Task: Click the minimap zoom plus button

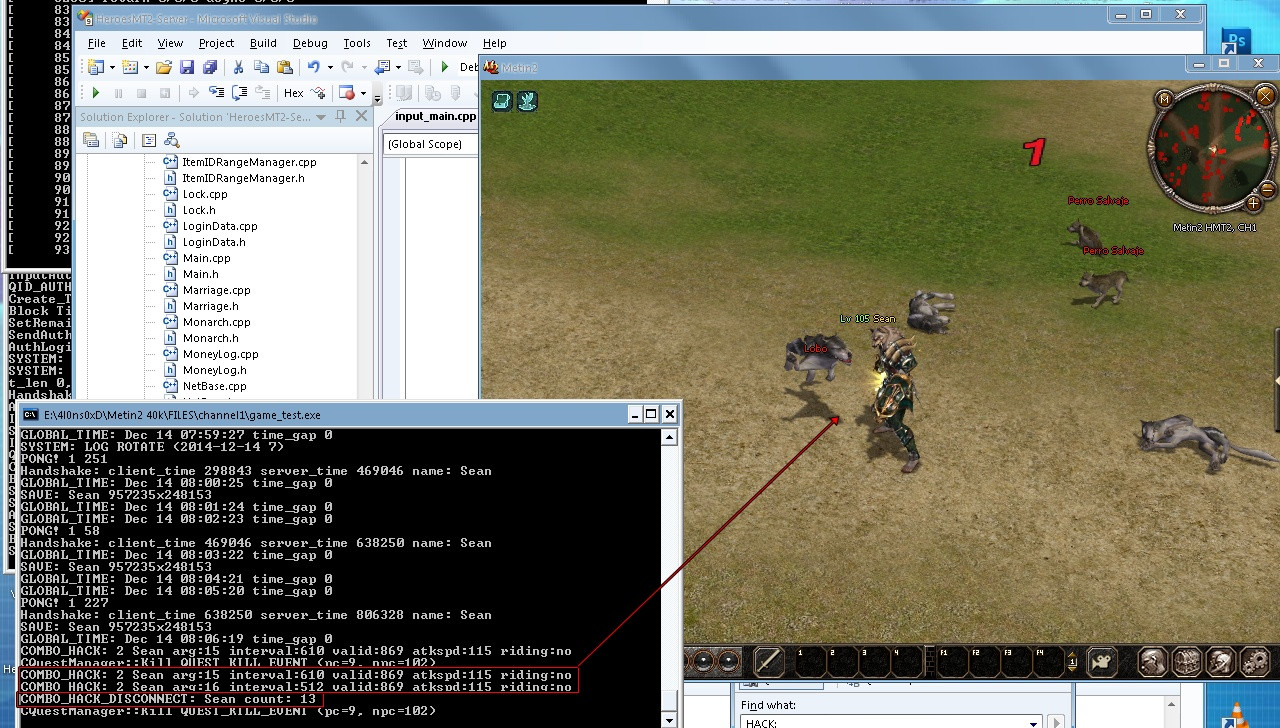Action: click(1253, 204)
